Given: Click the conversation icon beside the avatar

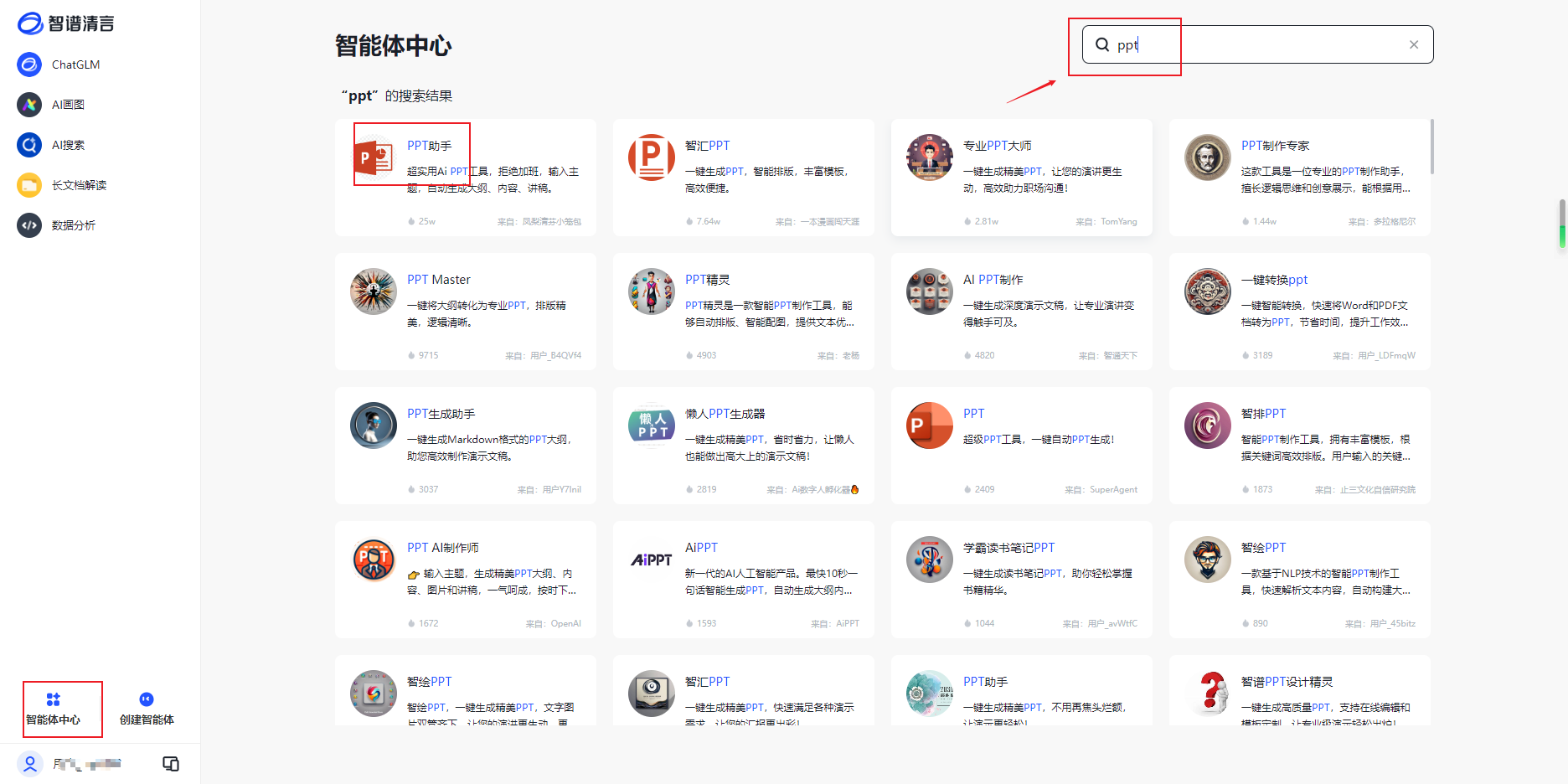Looking at the screenshot, I should 171,764.
